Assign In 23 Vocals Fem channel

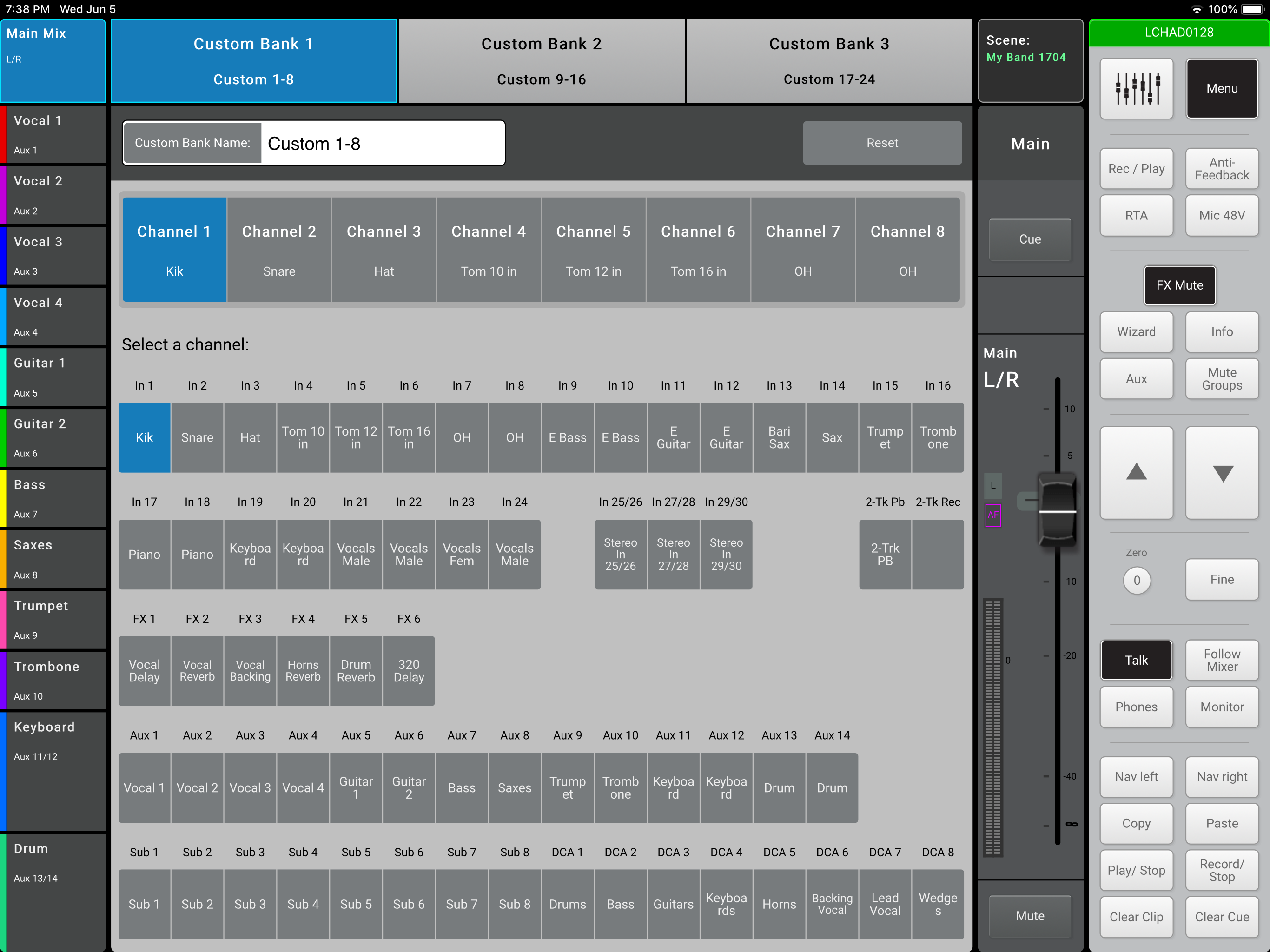click(x=462, y=555)
